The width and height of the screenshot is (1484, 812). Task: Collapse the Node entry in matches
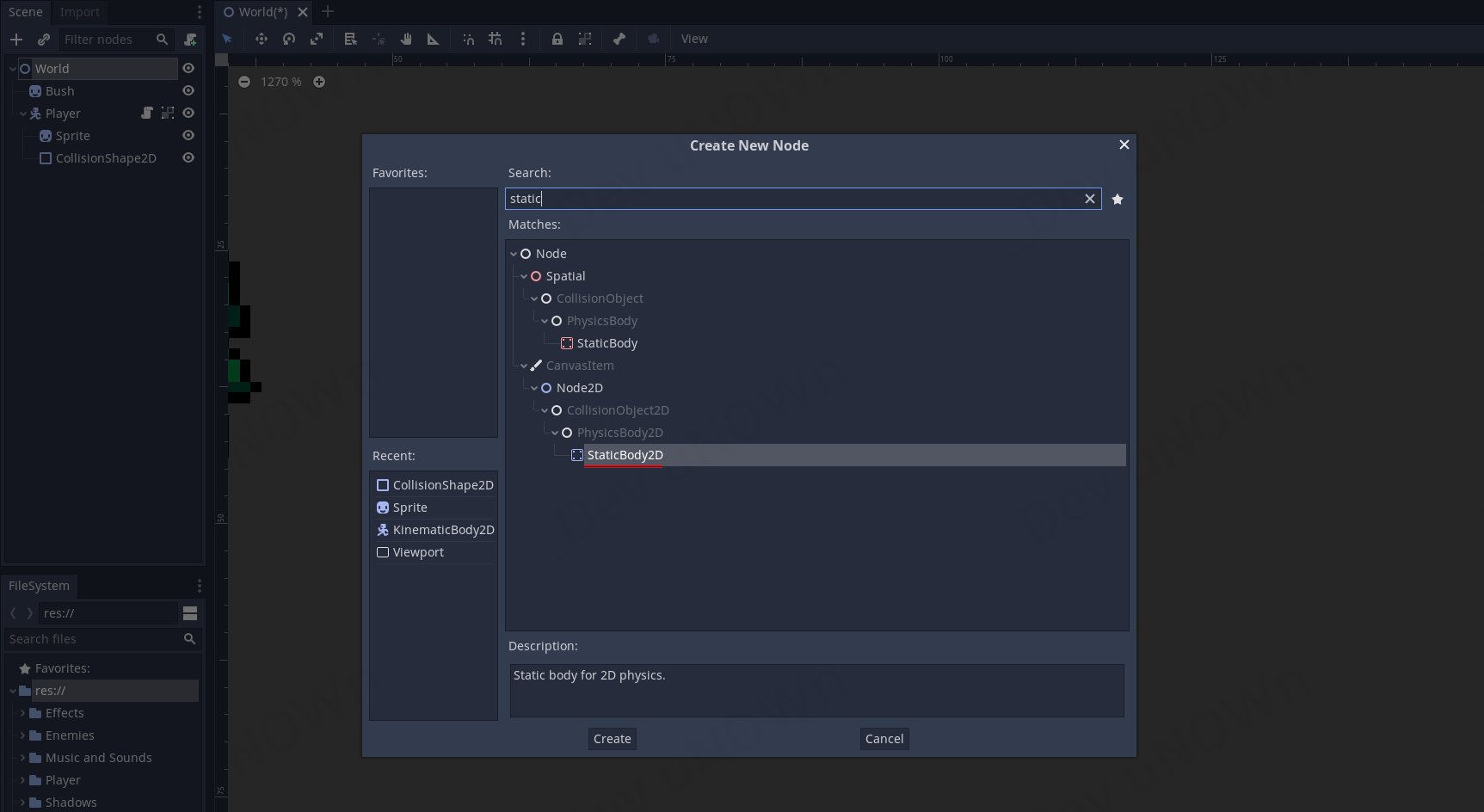click(x=514, y=254)
